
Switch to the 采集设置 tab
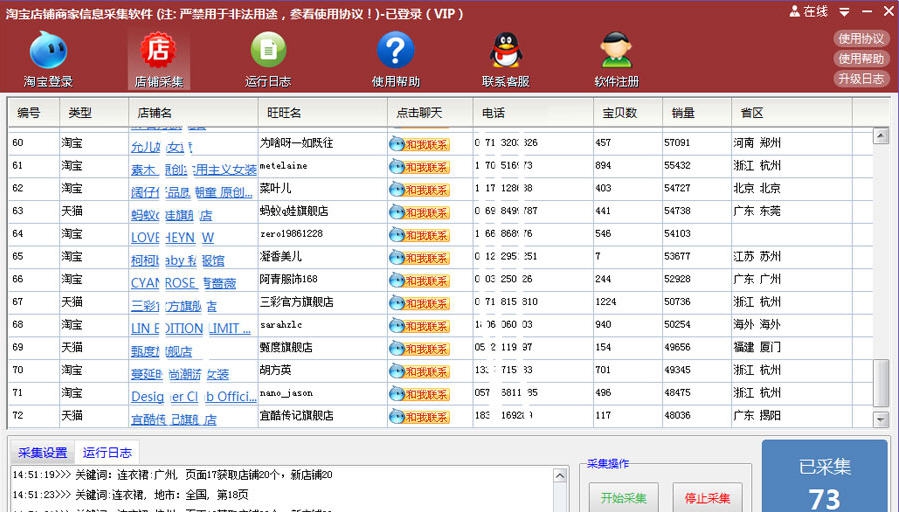[x=42, y=452]
